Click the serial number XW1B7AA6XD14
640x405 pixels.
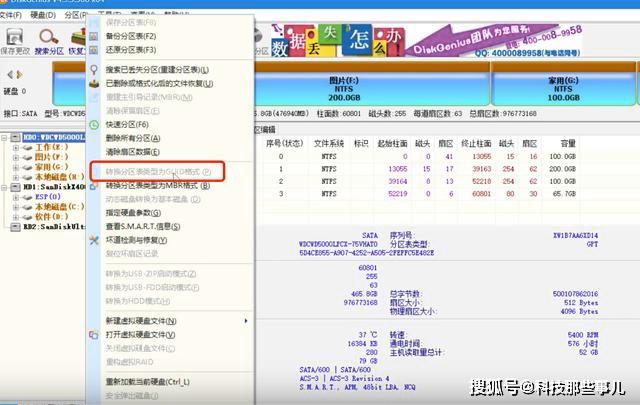(x=575, y=236)
